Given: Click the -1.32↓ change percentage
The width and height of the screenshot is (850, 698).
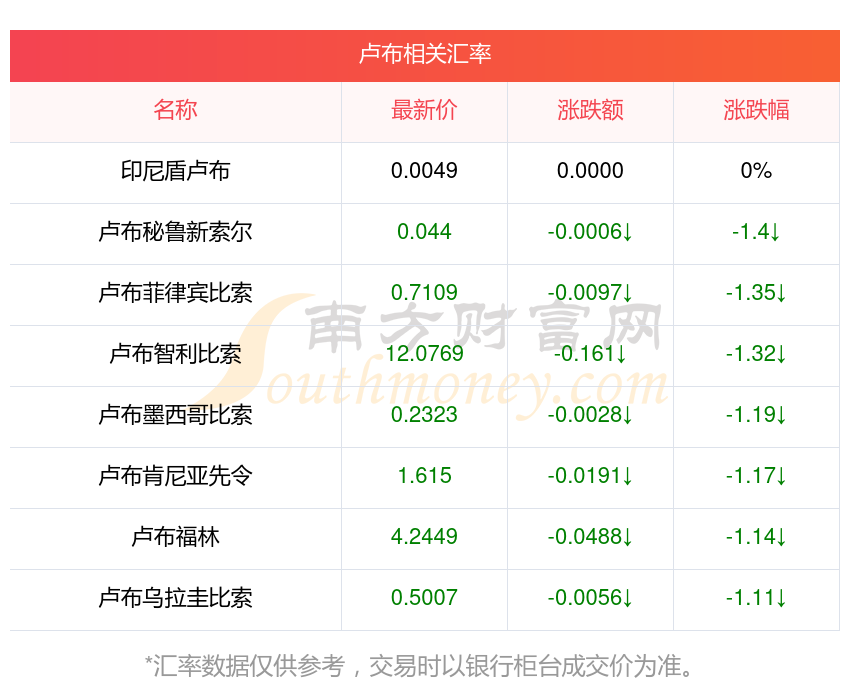Looking at the screenshot, I should [756, 354].
